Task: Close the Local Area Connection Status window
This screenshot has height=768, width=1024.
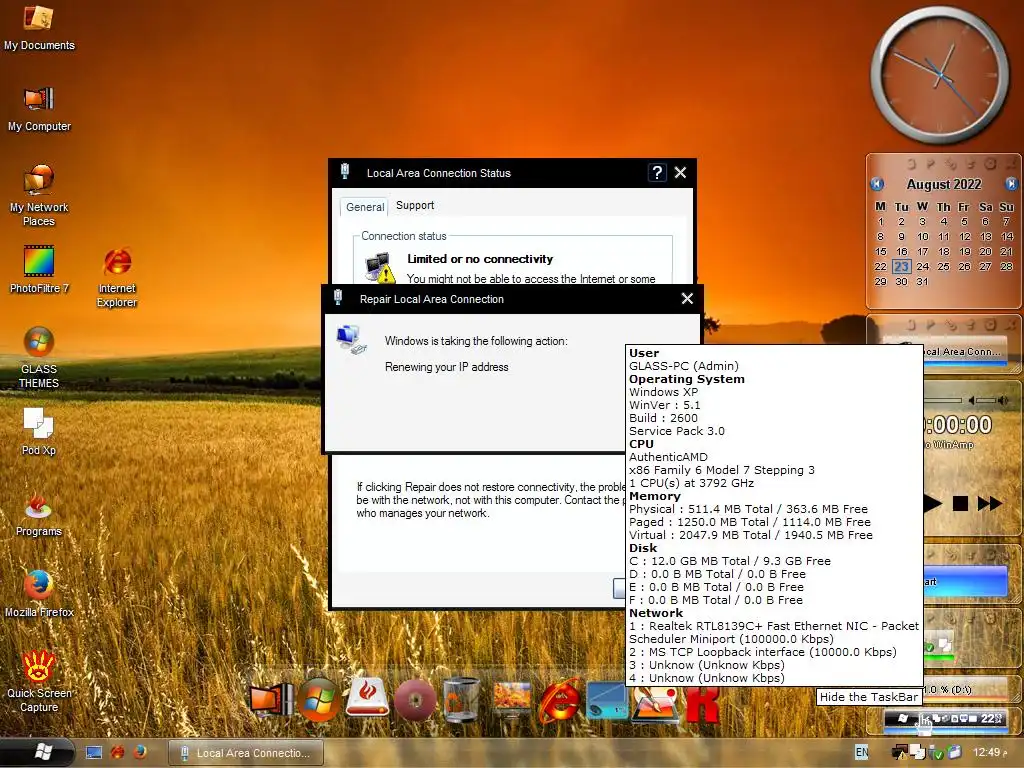Action: [680, 172]
